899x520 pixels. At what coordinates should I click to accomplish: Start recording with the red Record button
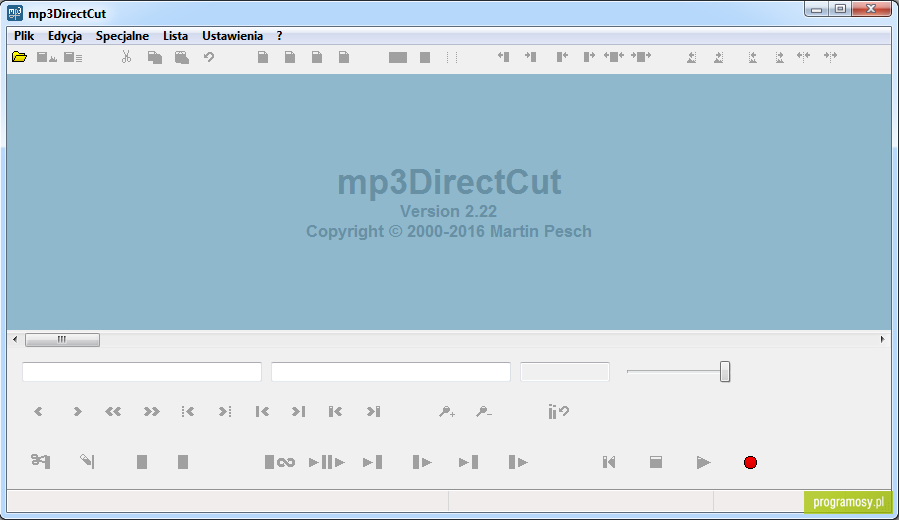coord(751,462)
